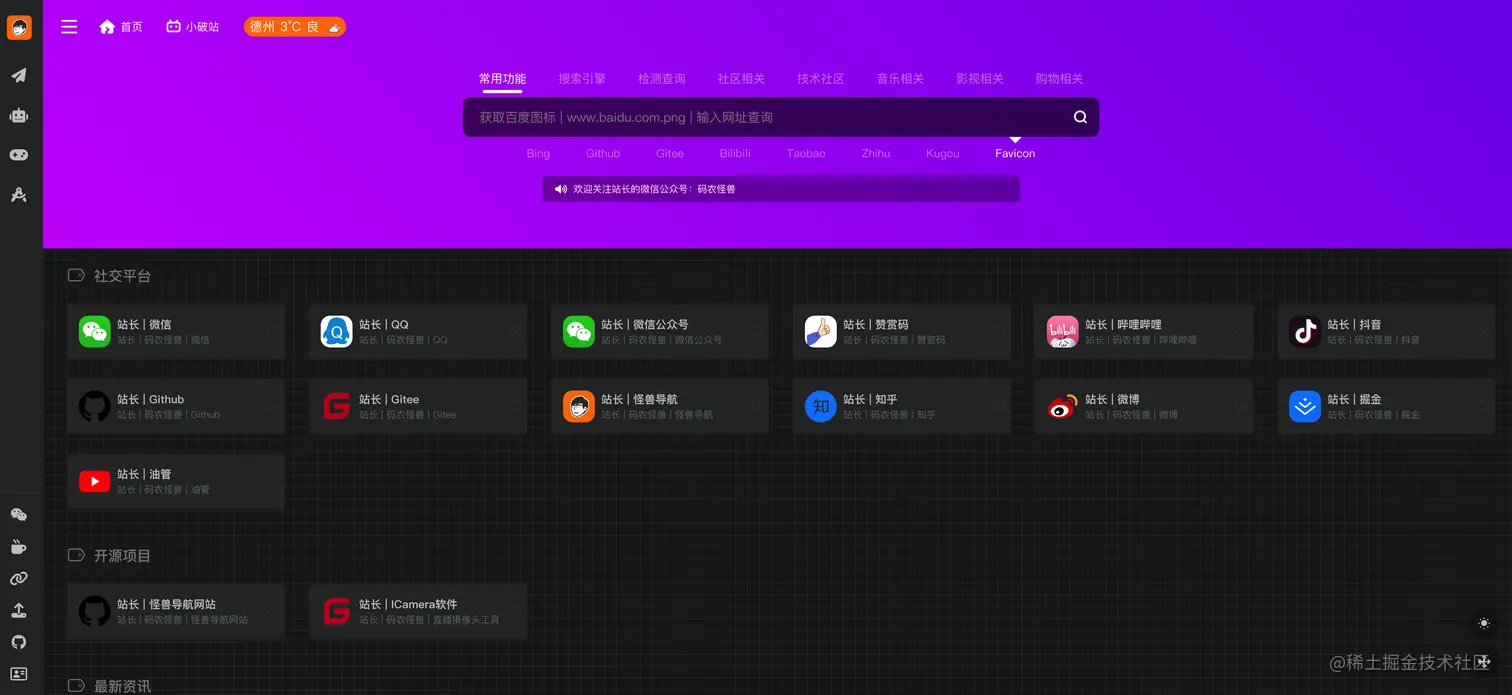Viewport: 1512px width, 695px height.
Task: Select the 购物相关 tab
Action: click(1059, 79)
